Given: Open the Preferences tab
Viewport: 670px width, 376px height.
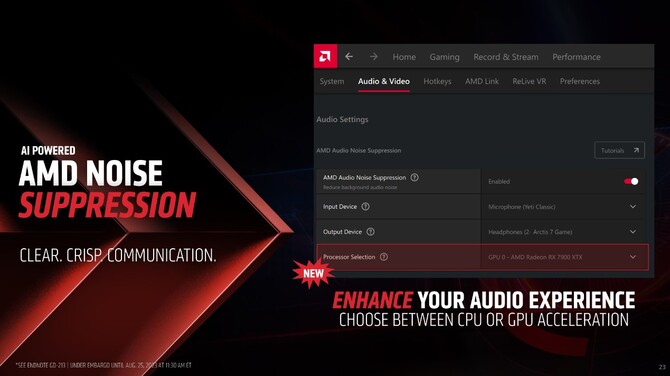Looking at the screenshot, I should coord(580,81).
